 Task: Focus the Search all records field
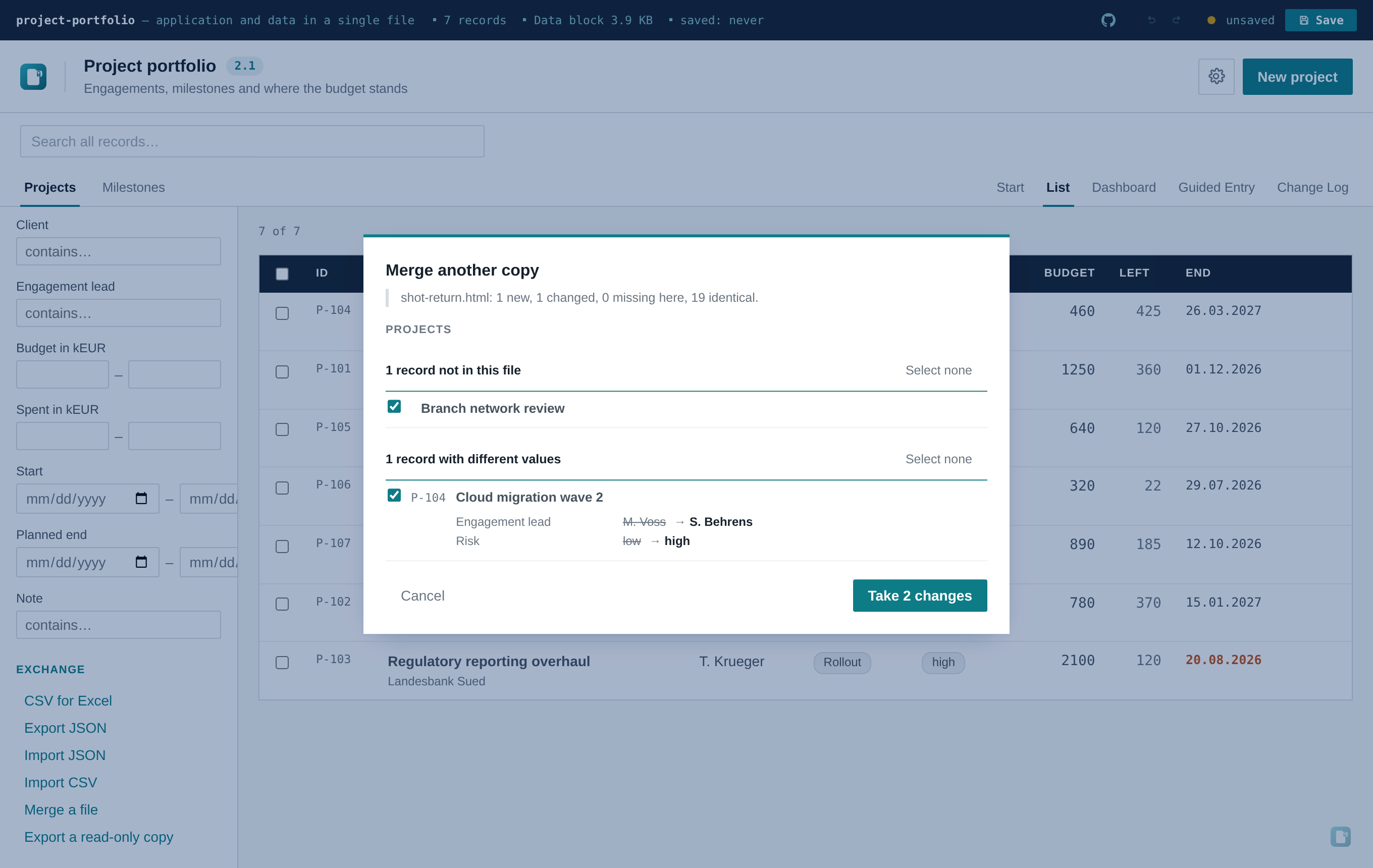[252, 141]
